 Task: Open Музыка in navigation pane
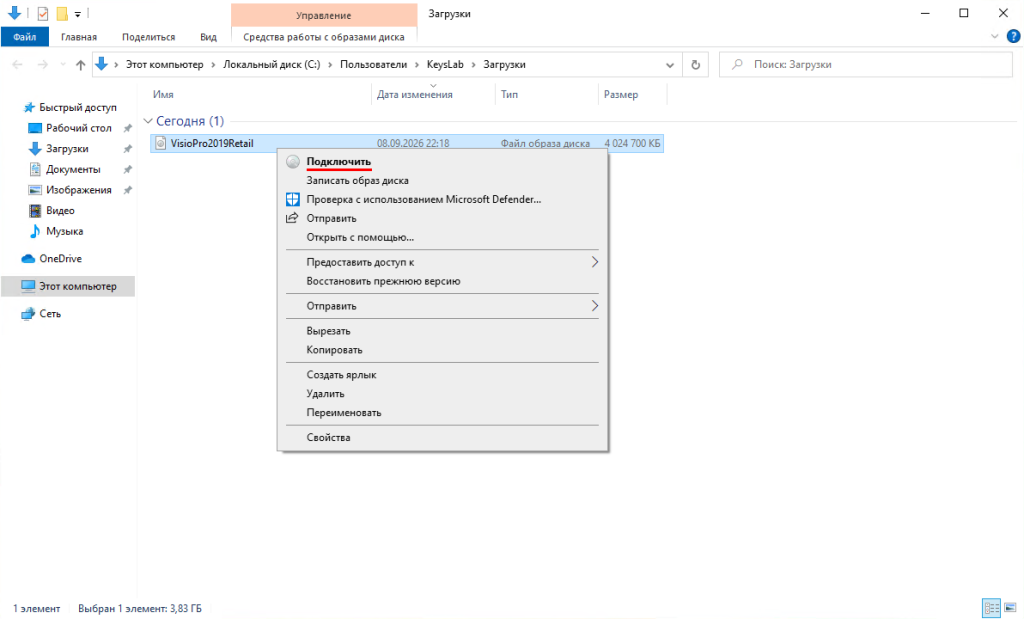pos(65,231)
